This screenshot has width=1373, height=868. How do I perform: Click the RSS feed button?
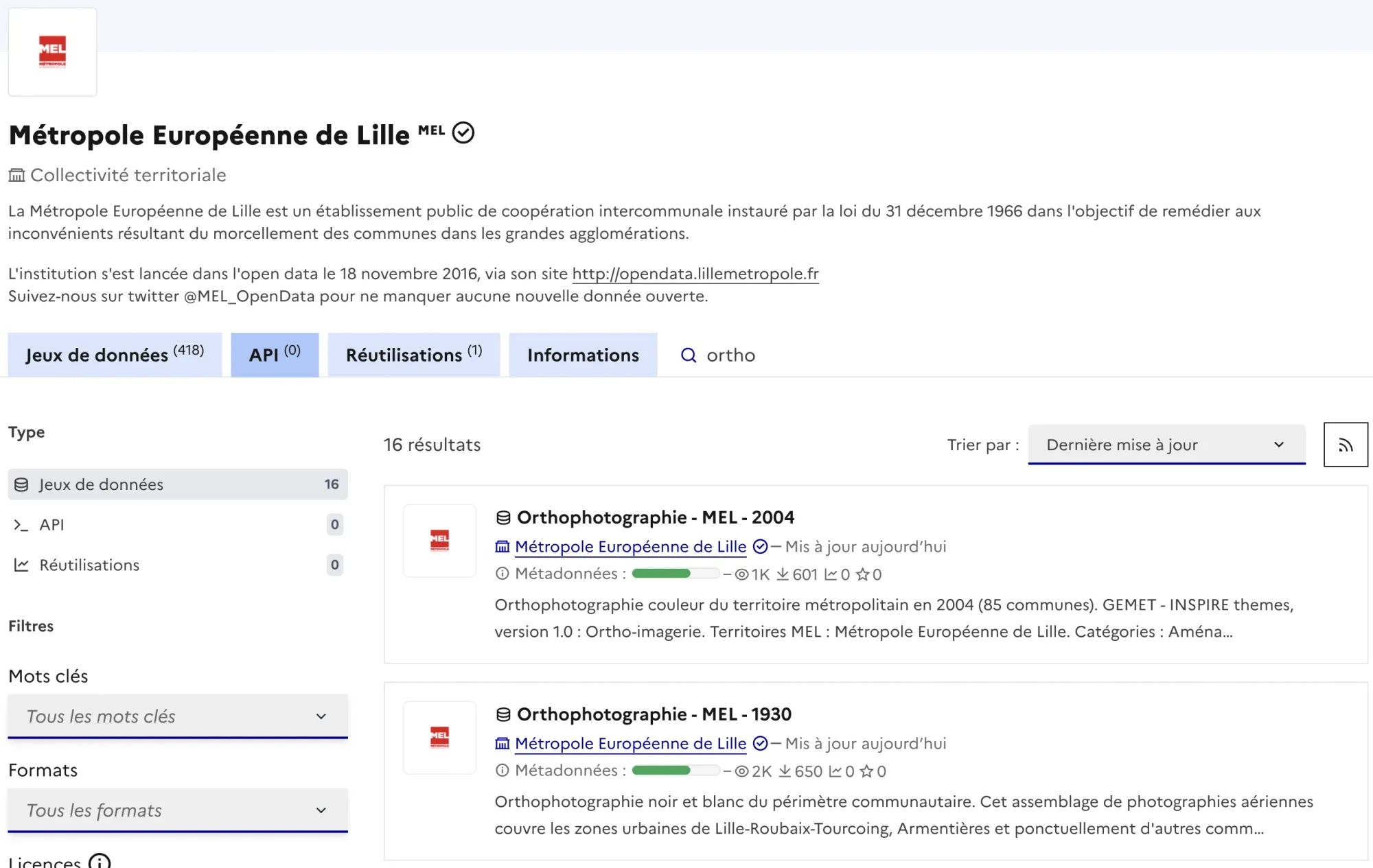(x=1346, y=445)
